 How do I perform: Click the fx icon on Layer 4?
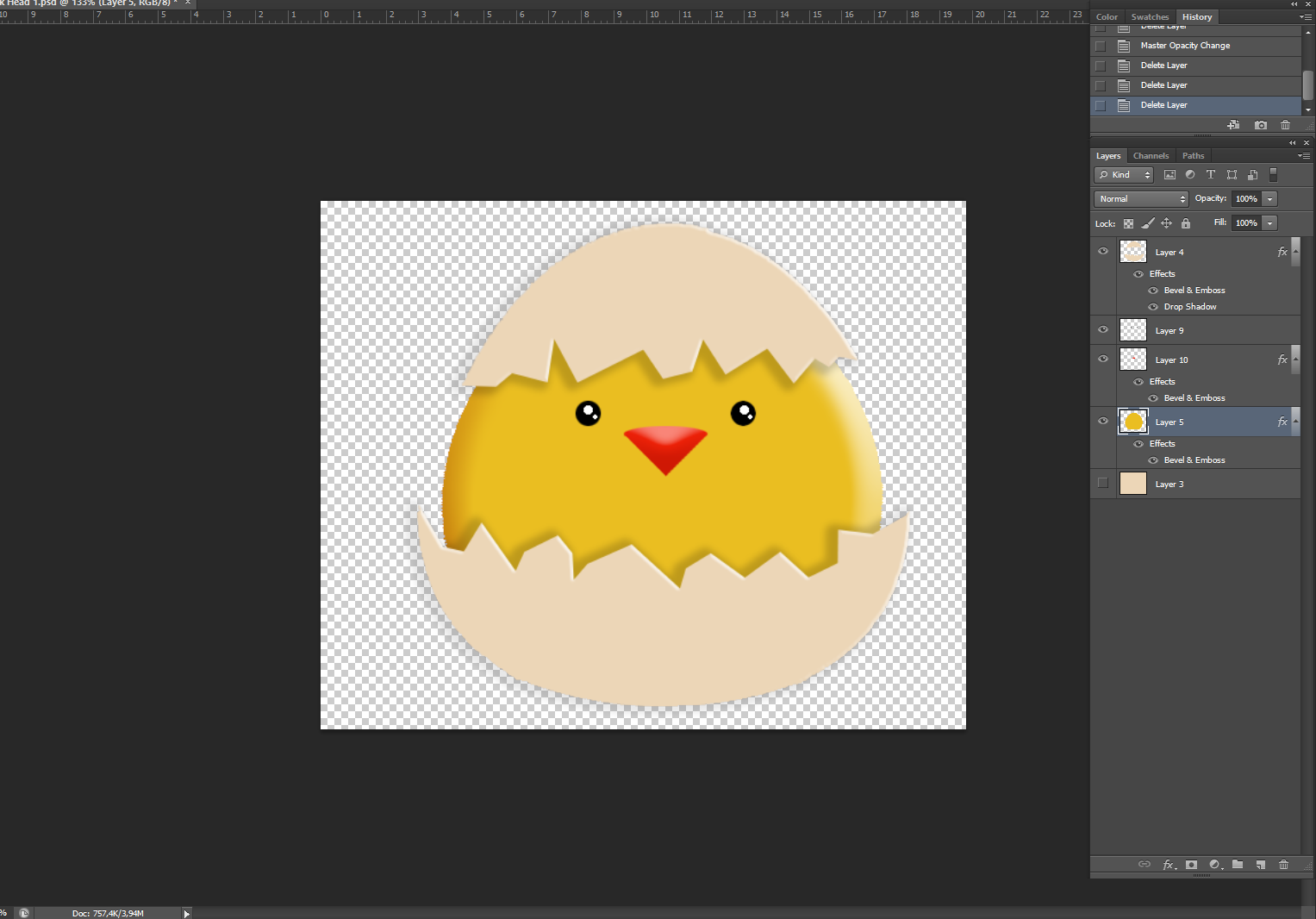click(x=1282, y=252)
